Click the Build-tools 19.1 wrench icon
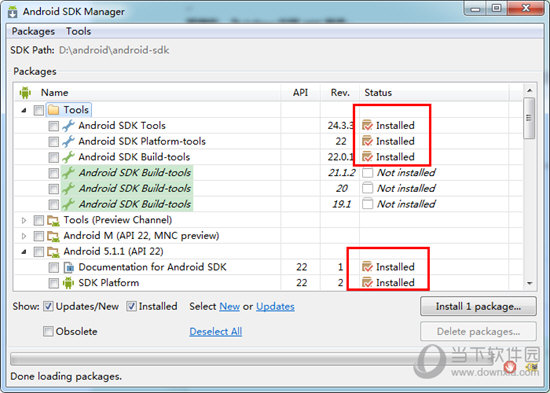The image size is (550, 393). click(68, 204)
